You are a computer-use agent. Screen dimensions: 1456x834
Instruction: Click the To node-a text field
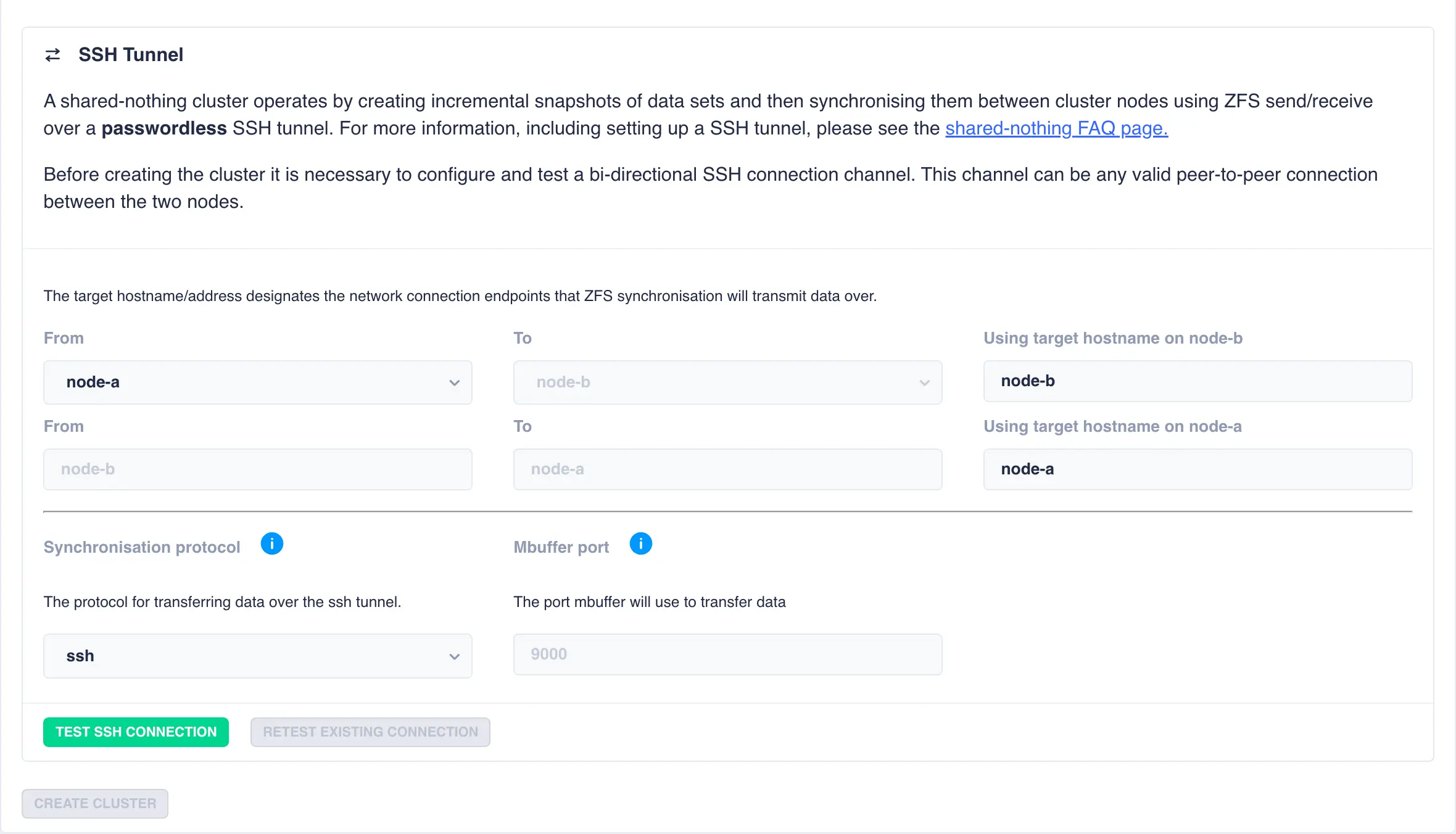(727, 469)
